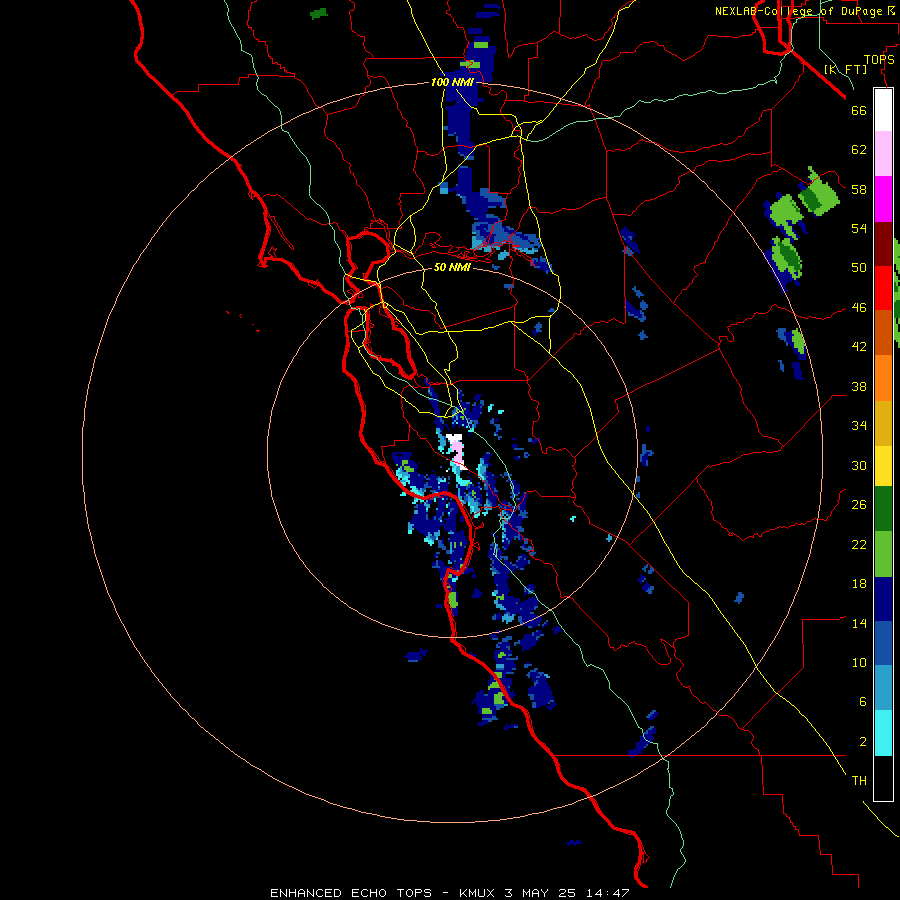Click the light green 22 kft legend swatch

click(x=883, y=554)
